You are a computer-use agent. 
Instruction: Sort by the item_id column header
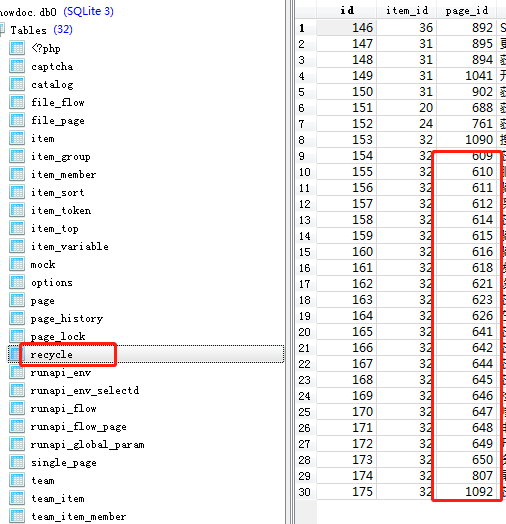click(x=407, y=10)
